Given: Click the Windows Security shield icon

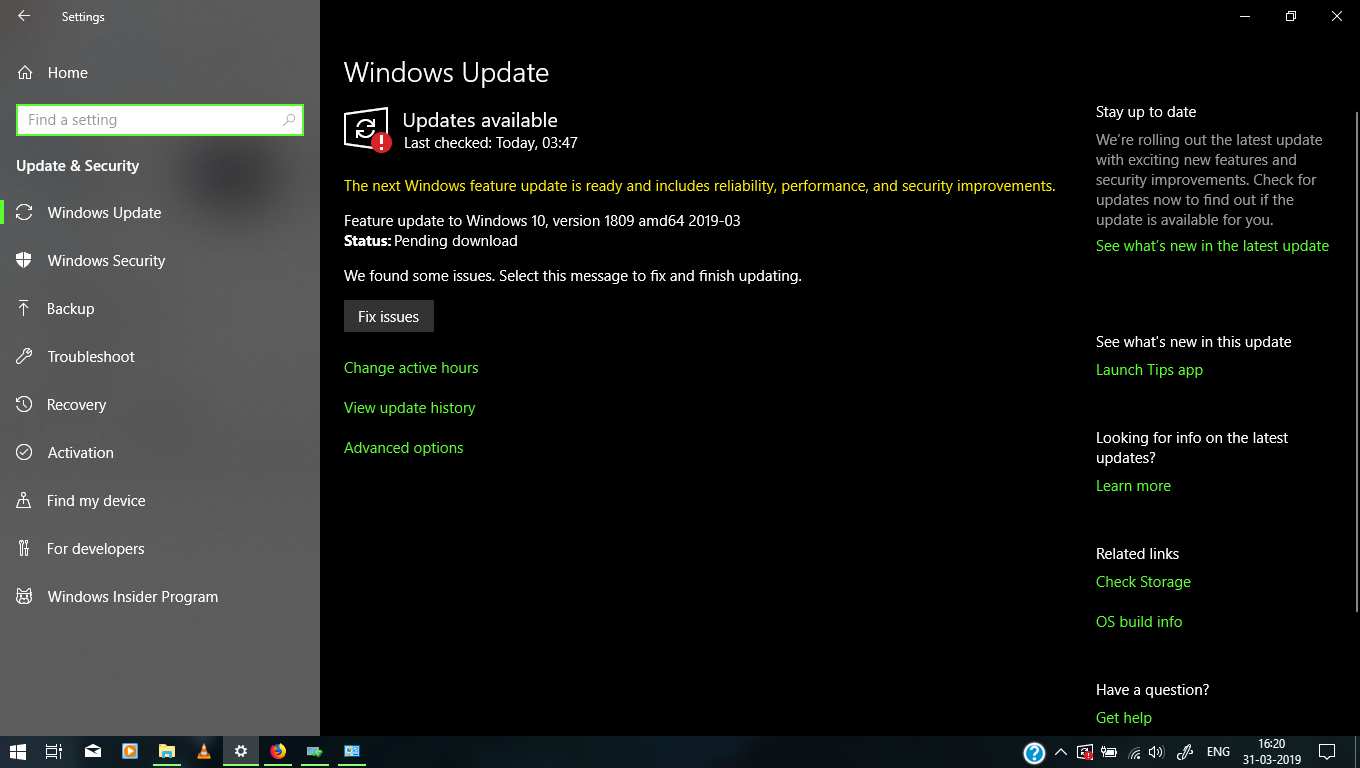Looking at the screenshot, I should point(24,261).
